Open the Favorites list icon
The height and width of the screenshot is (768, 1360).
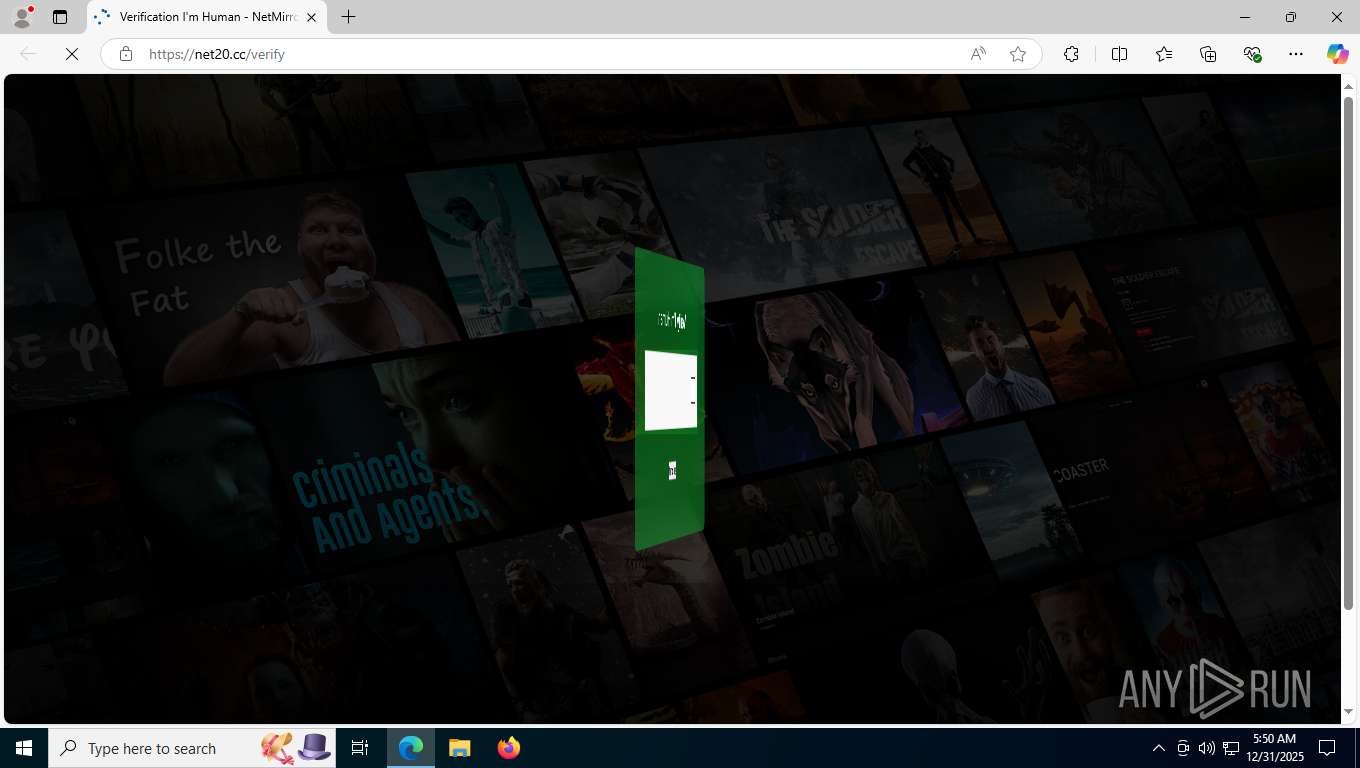click(1164, 54)
